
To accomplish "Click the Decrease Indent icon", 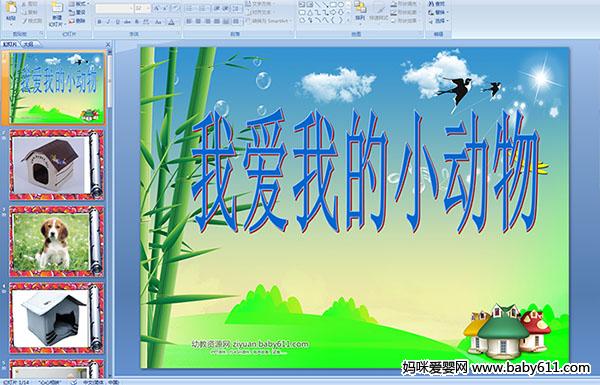I will click(217, 8).
